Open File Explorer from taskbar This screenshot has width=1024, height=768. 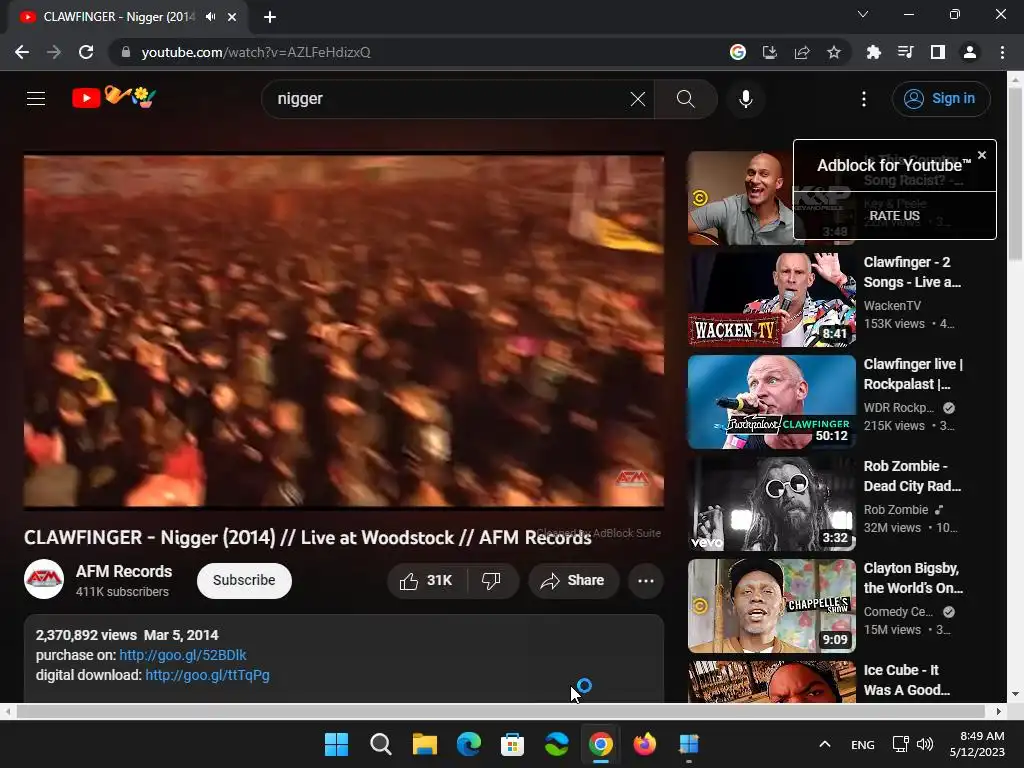tap(424, 744)
